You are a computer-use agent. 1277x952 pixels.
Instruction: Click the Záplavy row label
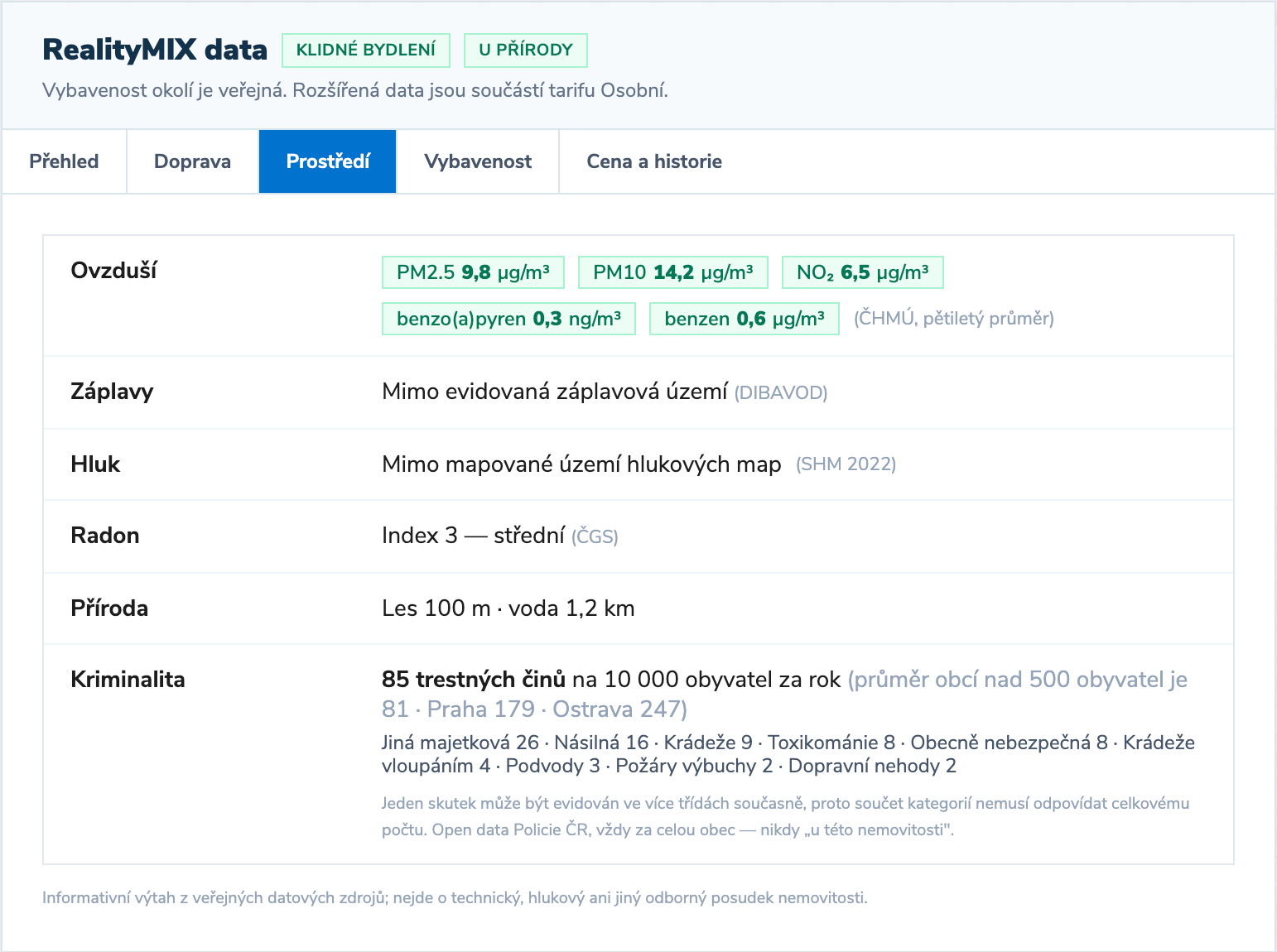point(112,392)
